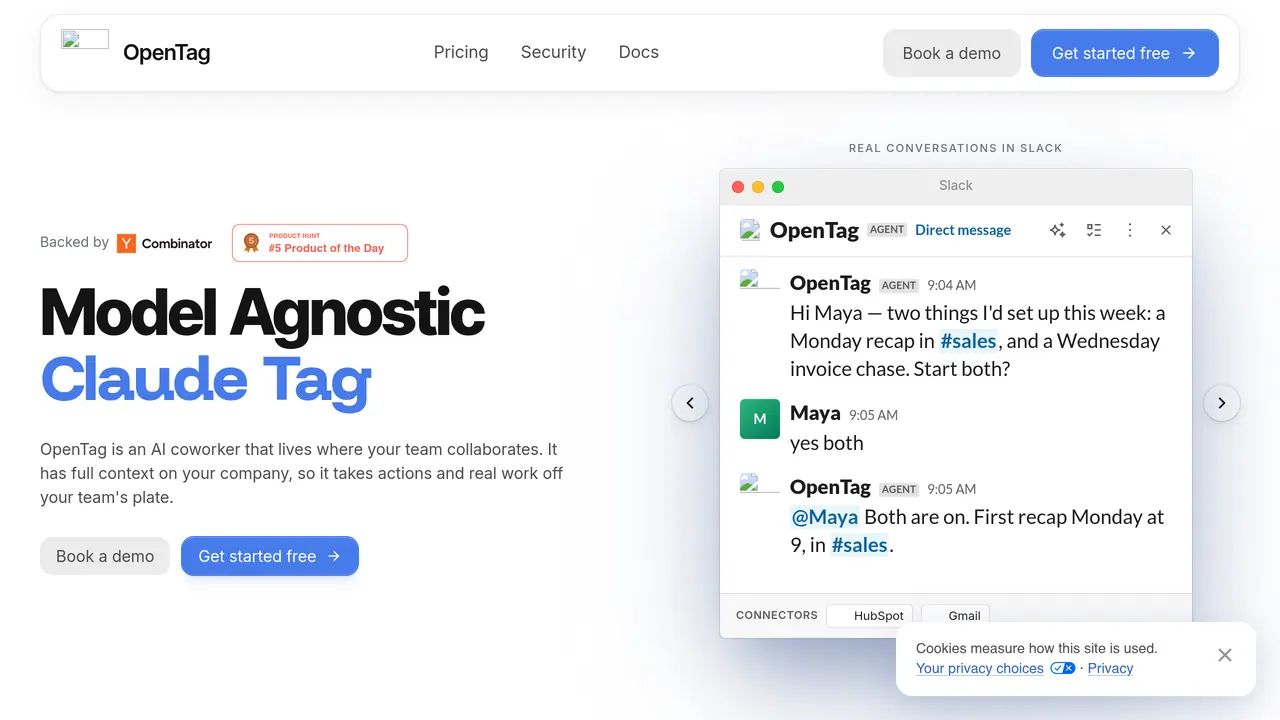Select the Gmail connector chip
Screen dimensions: 1280x720
tap(955, 616)
